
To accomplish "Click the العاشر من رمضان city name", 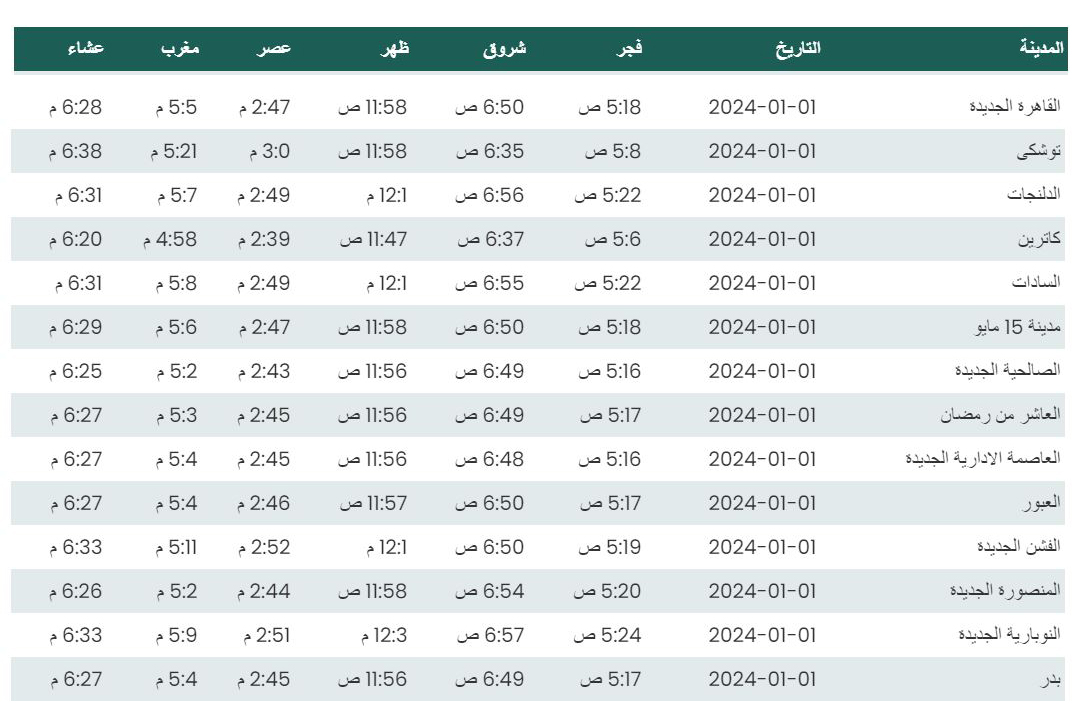I will 1000,415.
